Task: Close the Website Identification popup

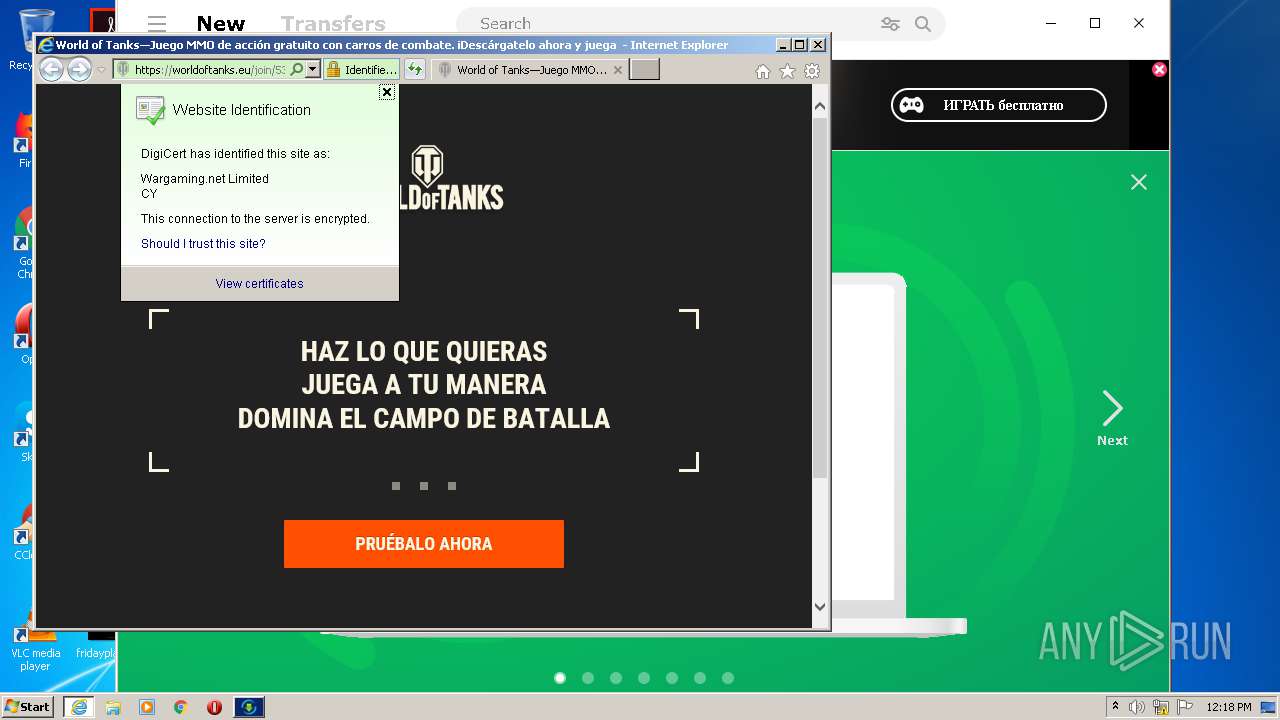Action: pyautogui.click(x=387, y=92)
